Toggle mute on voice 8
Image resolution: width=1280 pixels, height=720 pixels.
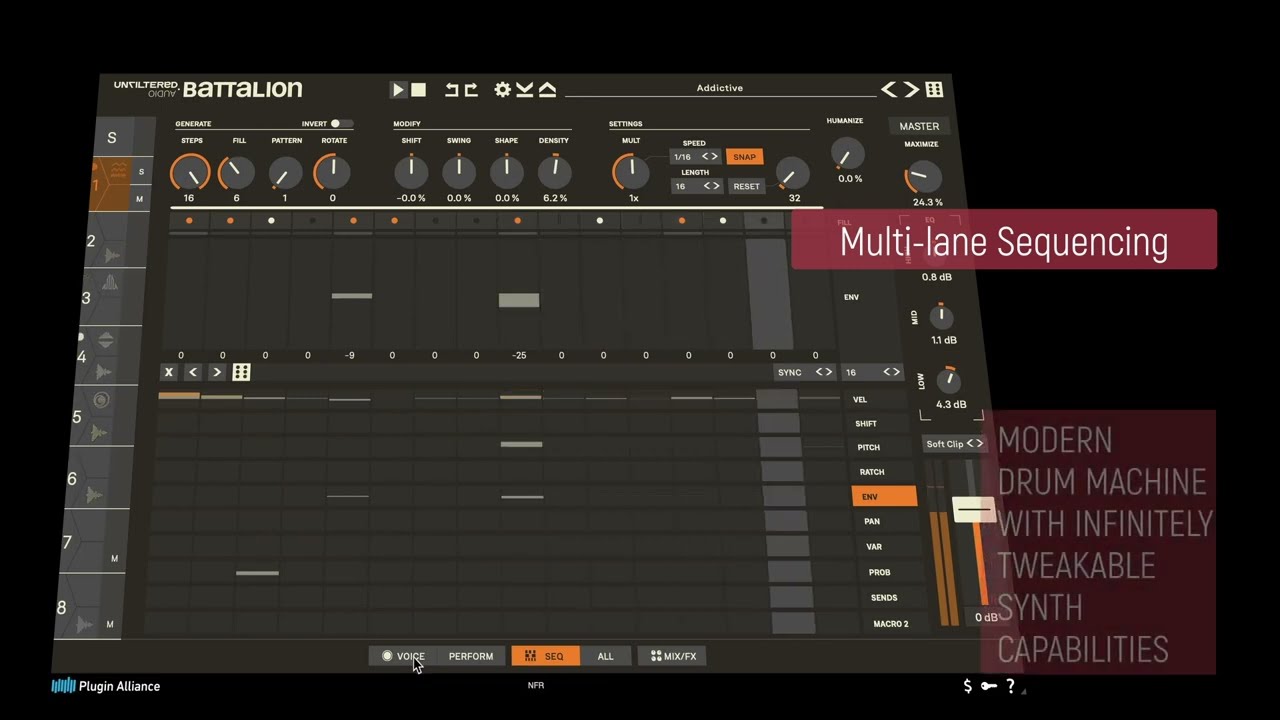coord(110,624)
